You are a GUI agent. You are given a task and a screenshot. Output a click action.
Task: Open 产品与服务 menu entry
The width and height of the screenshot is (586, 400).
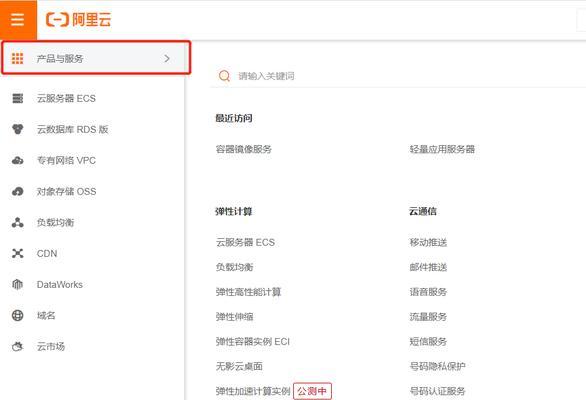(x=96, y=58)
